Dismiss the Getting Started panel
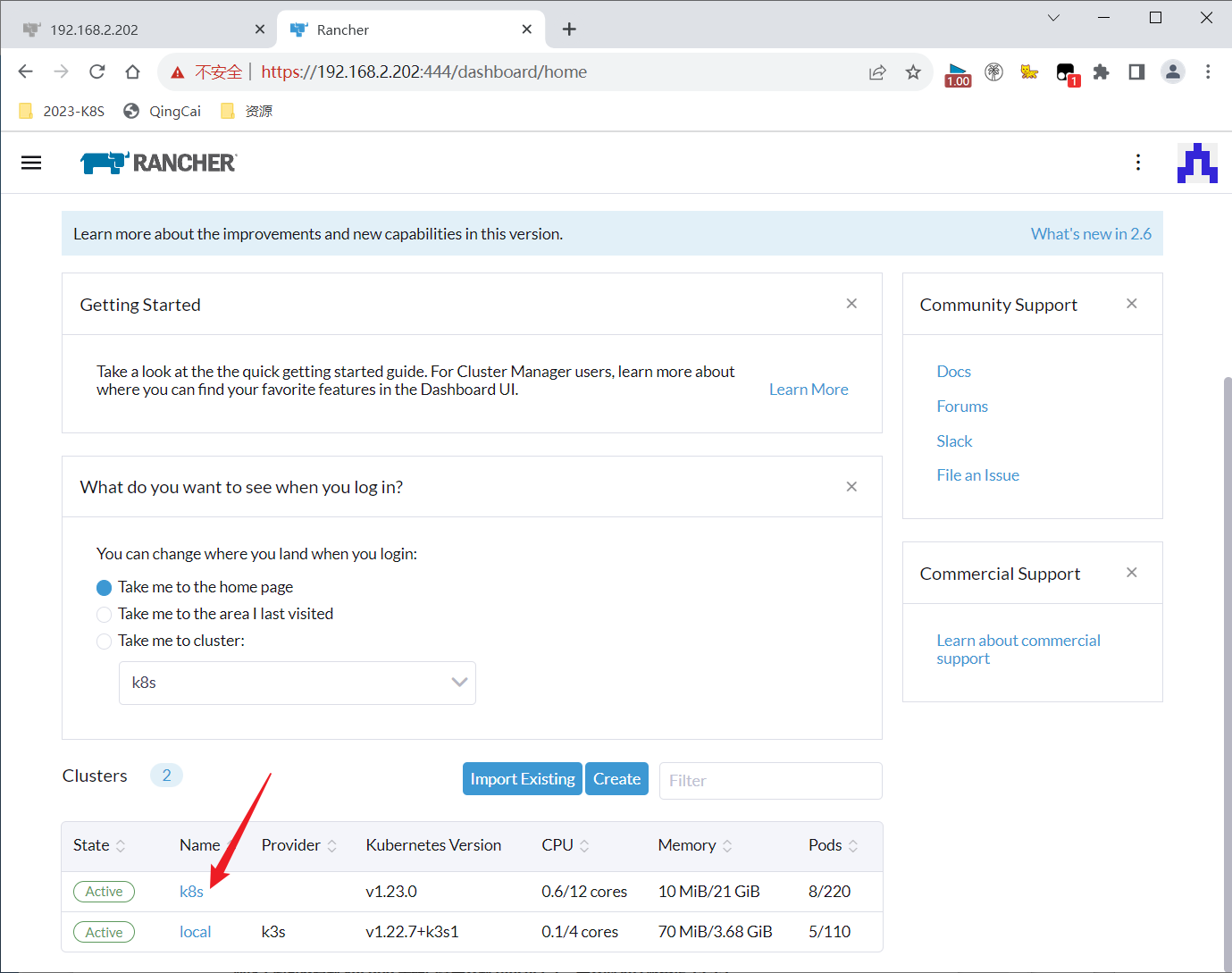 click(851, 304)
